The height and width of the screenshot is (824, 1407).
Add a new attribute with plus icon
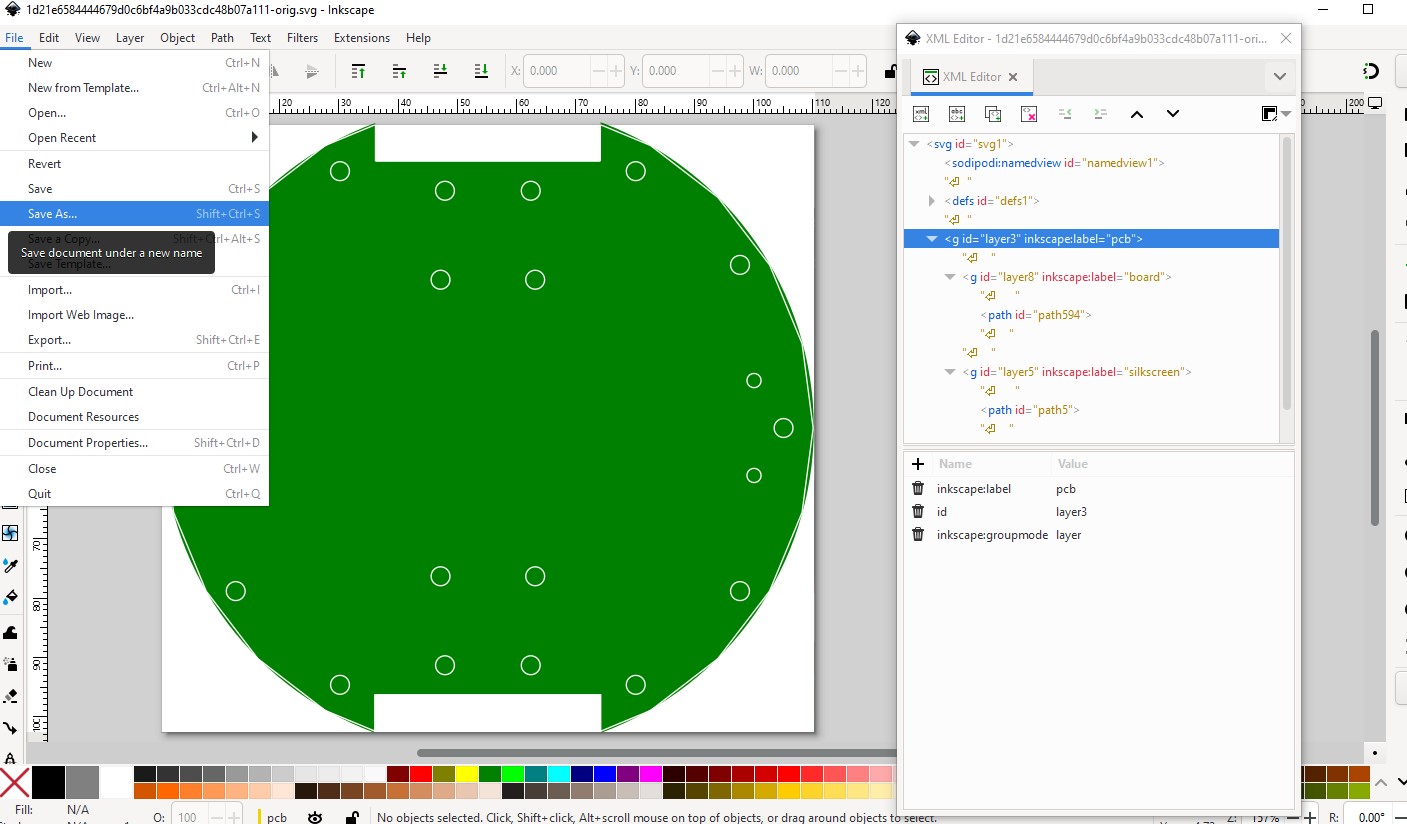point(918,464)
